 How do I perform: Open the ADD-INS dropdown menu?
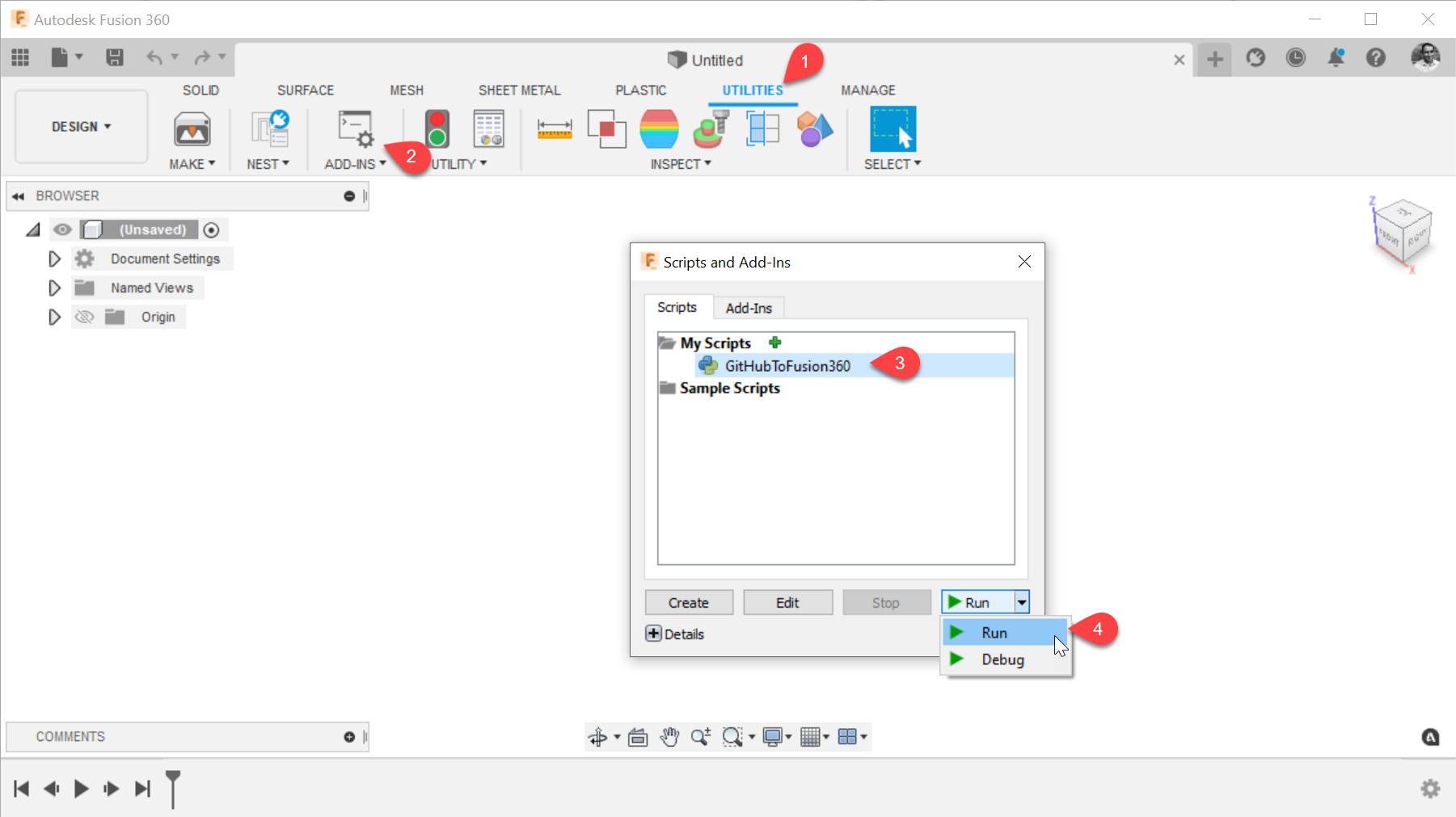coord(356,164)
